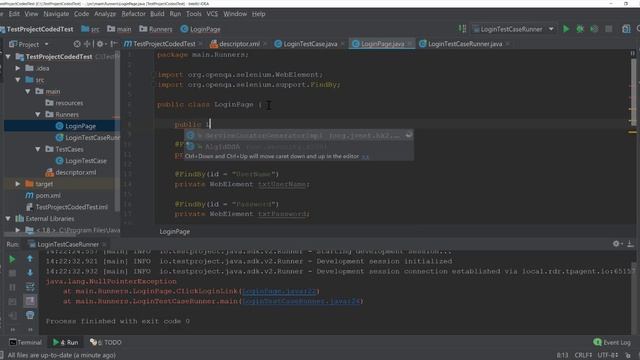Click LoginPage.java:22 stack trace link
The image size is (640, 360).
tap(279, 291)
